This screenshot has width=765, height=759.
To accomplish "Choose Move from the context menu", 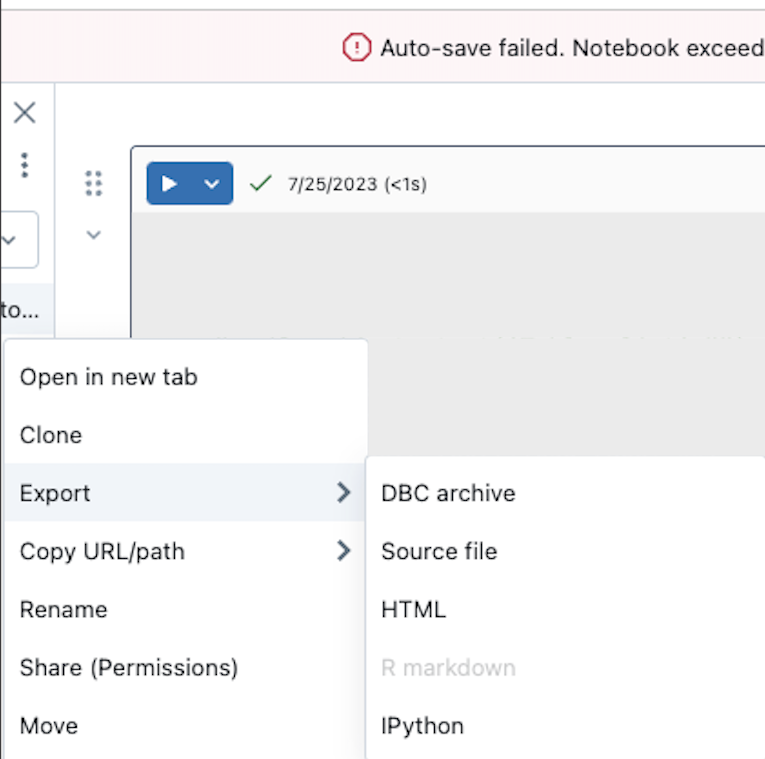I will click(49, 725).
